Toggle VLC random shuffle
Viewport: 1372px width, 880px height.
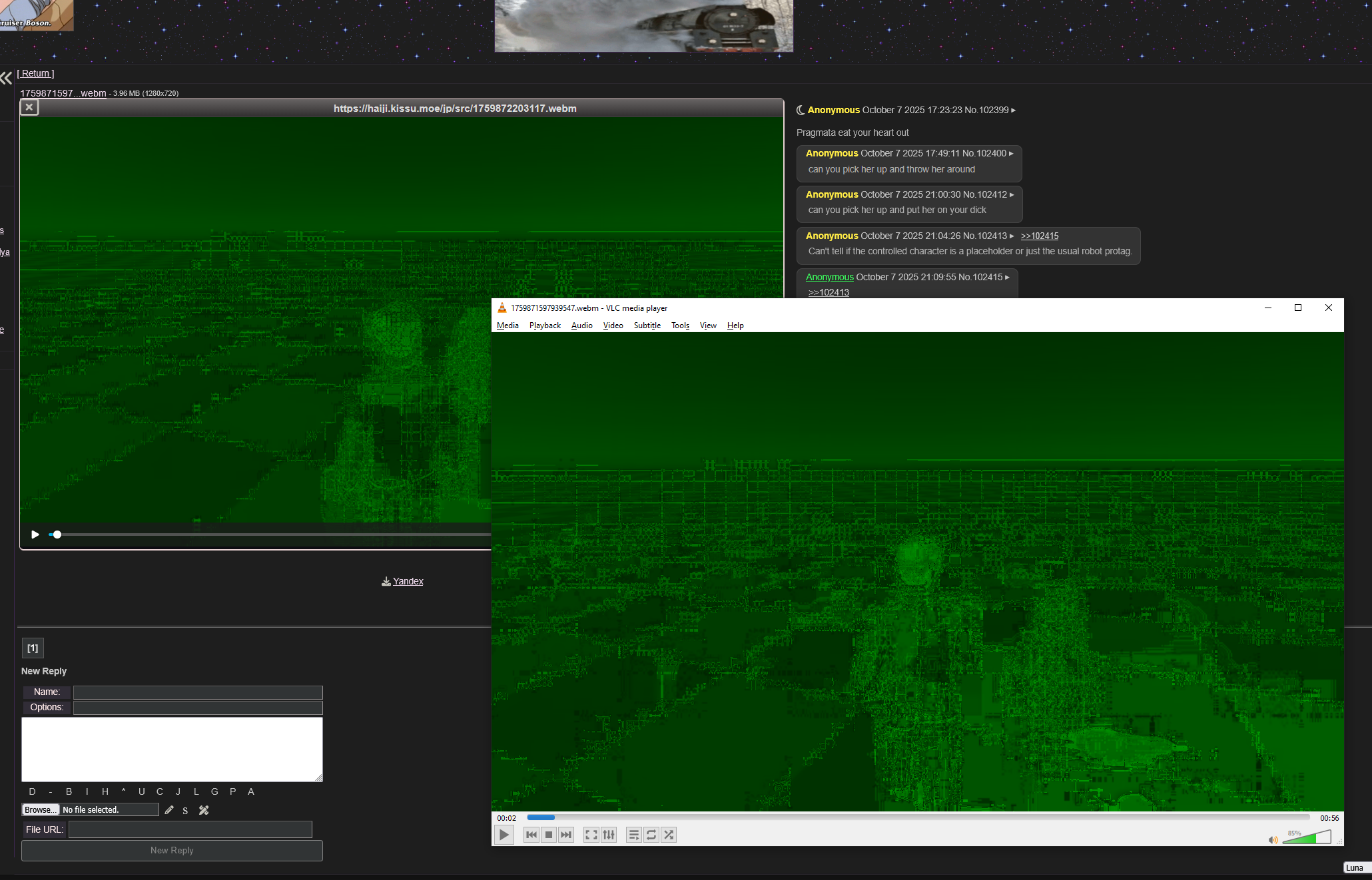[x=669, y=835]
